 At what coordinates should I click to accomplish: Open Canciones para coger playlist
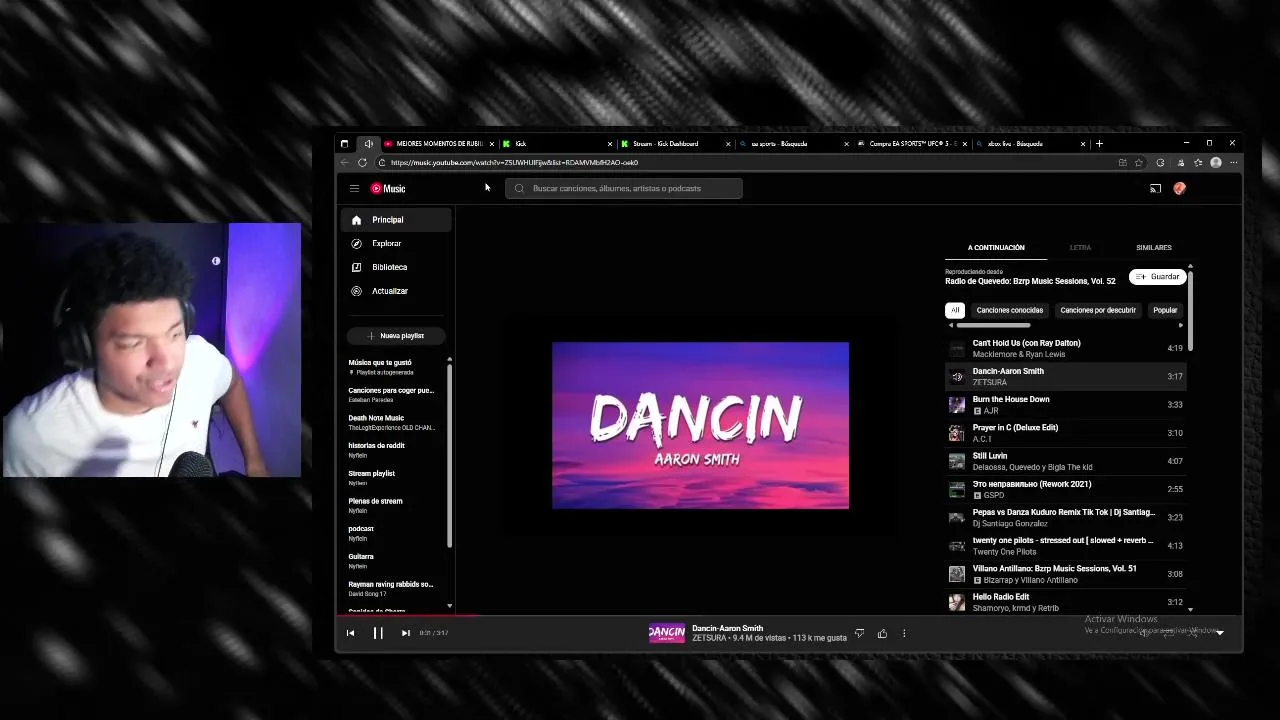394,395
